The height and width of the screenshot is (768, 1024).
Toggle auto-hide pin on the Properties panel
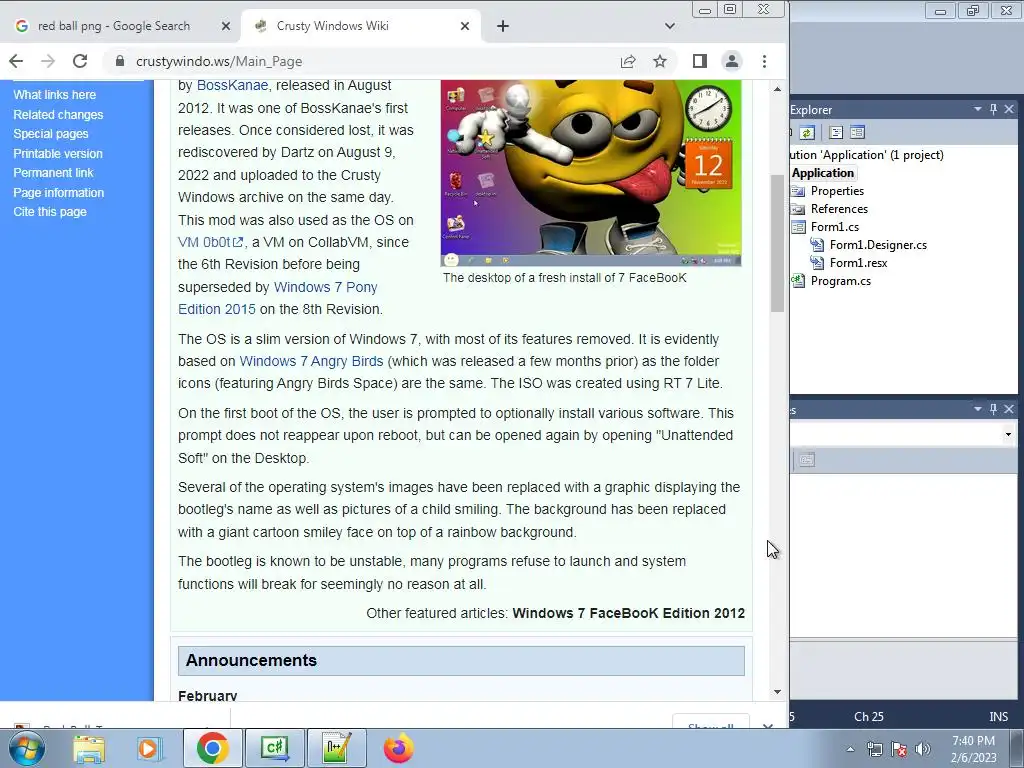(993, 409)
